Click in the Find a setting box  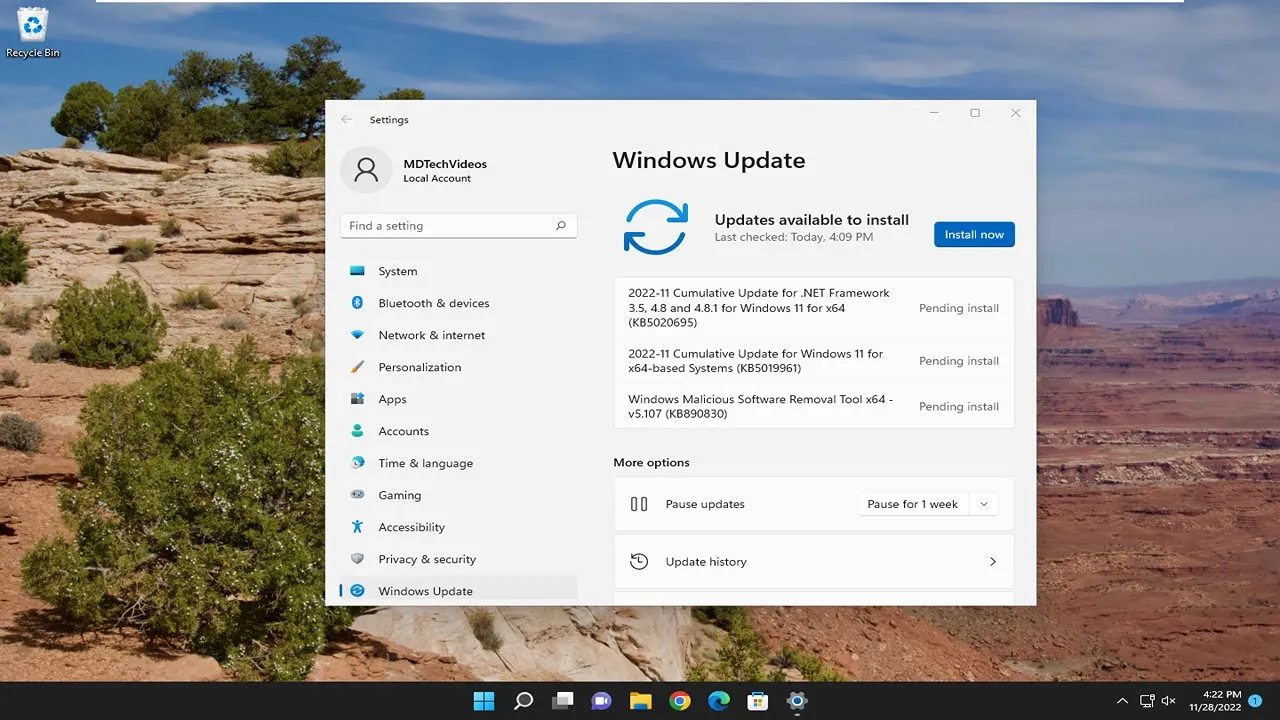pyautogui.click(x=458, y=226)
